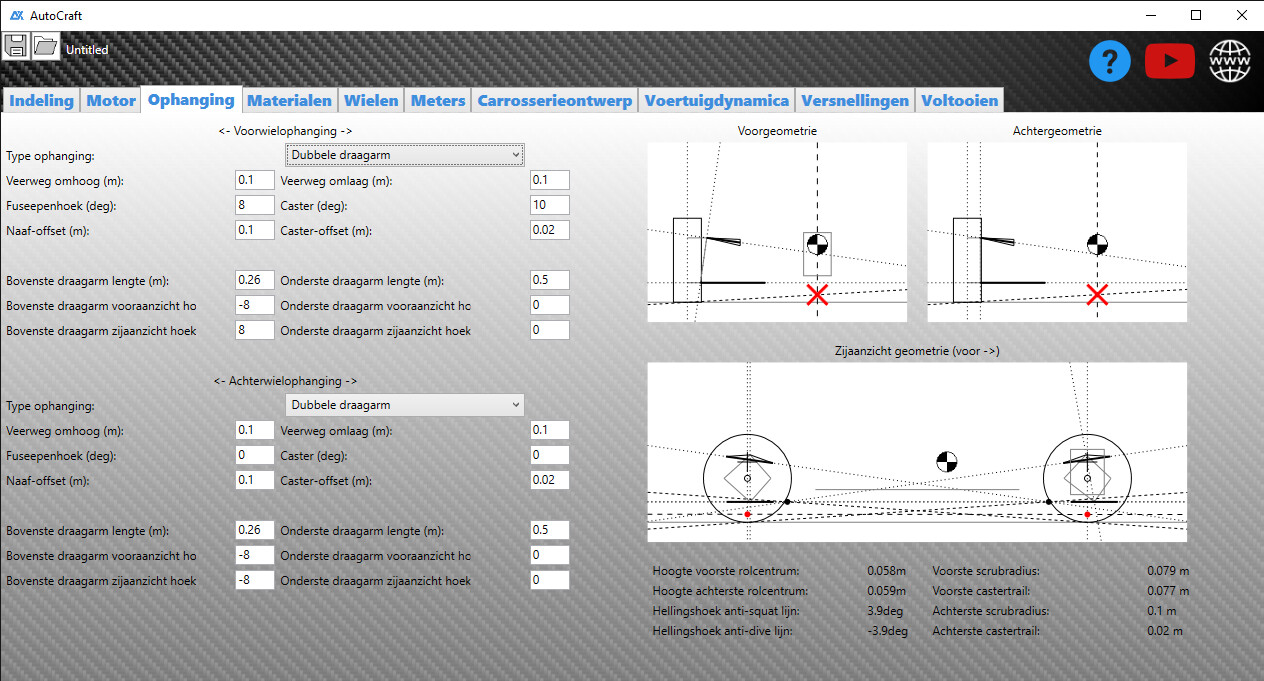Click the Zijaanzicht geometrie side view diagram
1264x681 pixels.
[917, 452]
